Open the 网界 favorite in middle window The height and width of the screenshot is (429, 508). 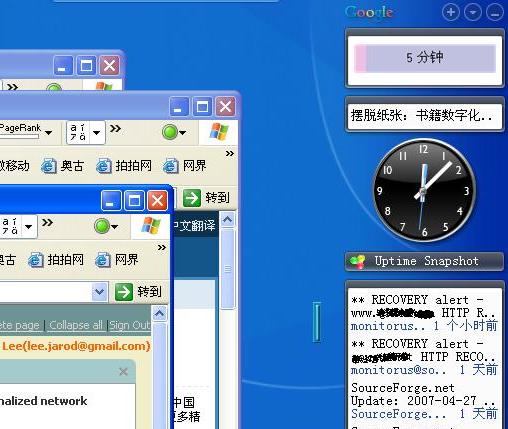[185, 166]
